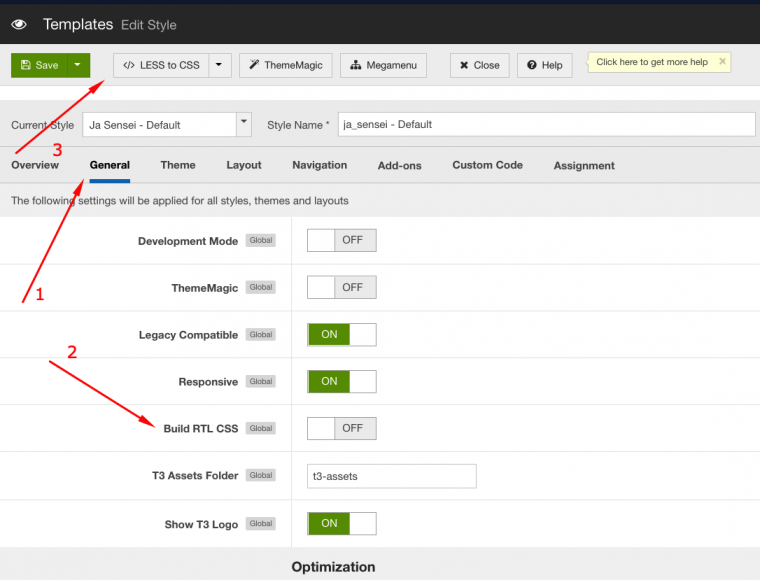Enable the Build RTL CSS switch
This screenshot has height=580, width=760.
click(x=341, y=428)
